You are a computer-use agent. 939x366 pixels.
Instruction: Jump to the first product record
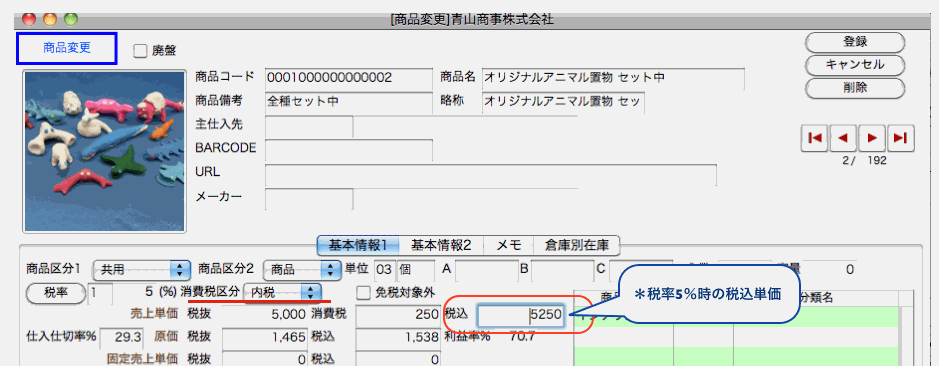point(814,138)
